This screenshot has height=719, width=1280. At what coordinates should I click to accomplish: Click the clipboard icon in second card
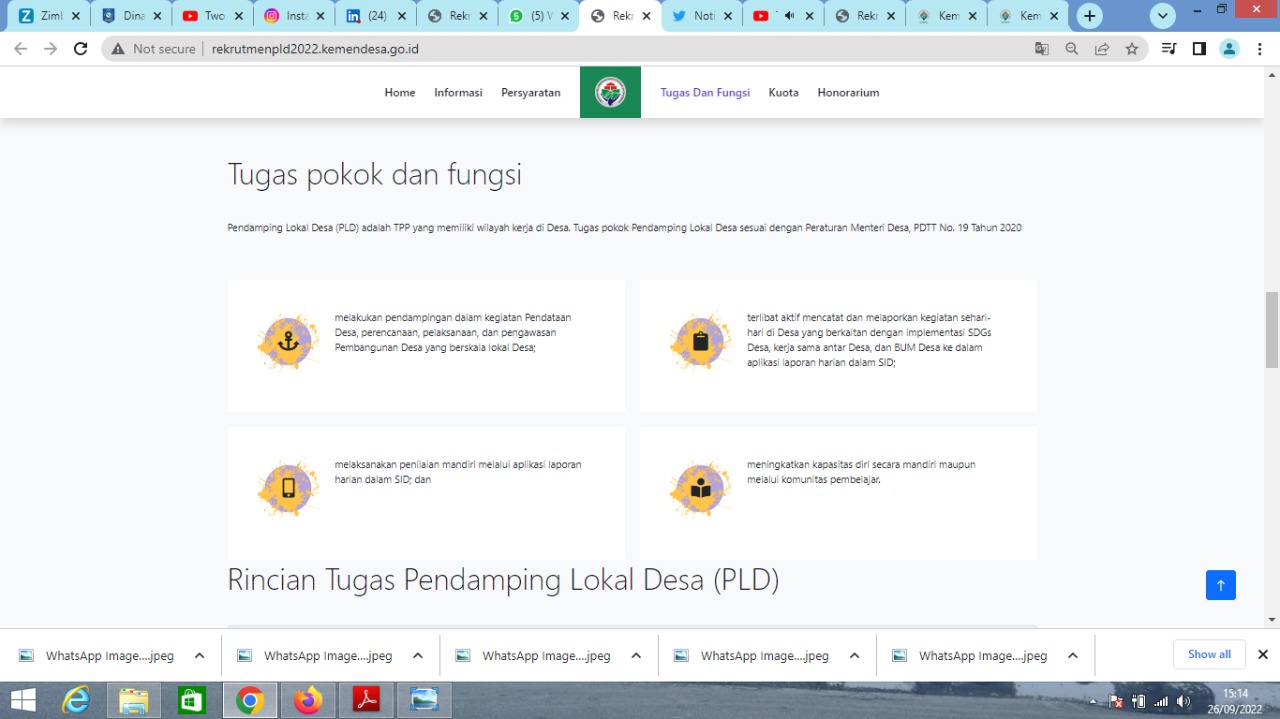[x=700, y=342]
